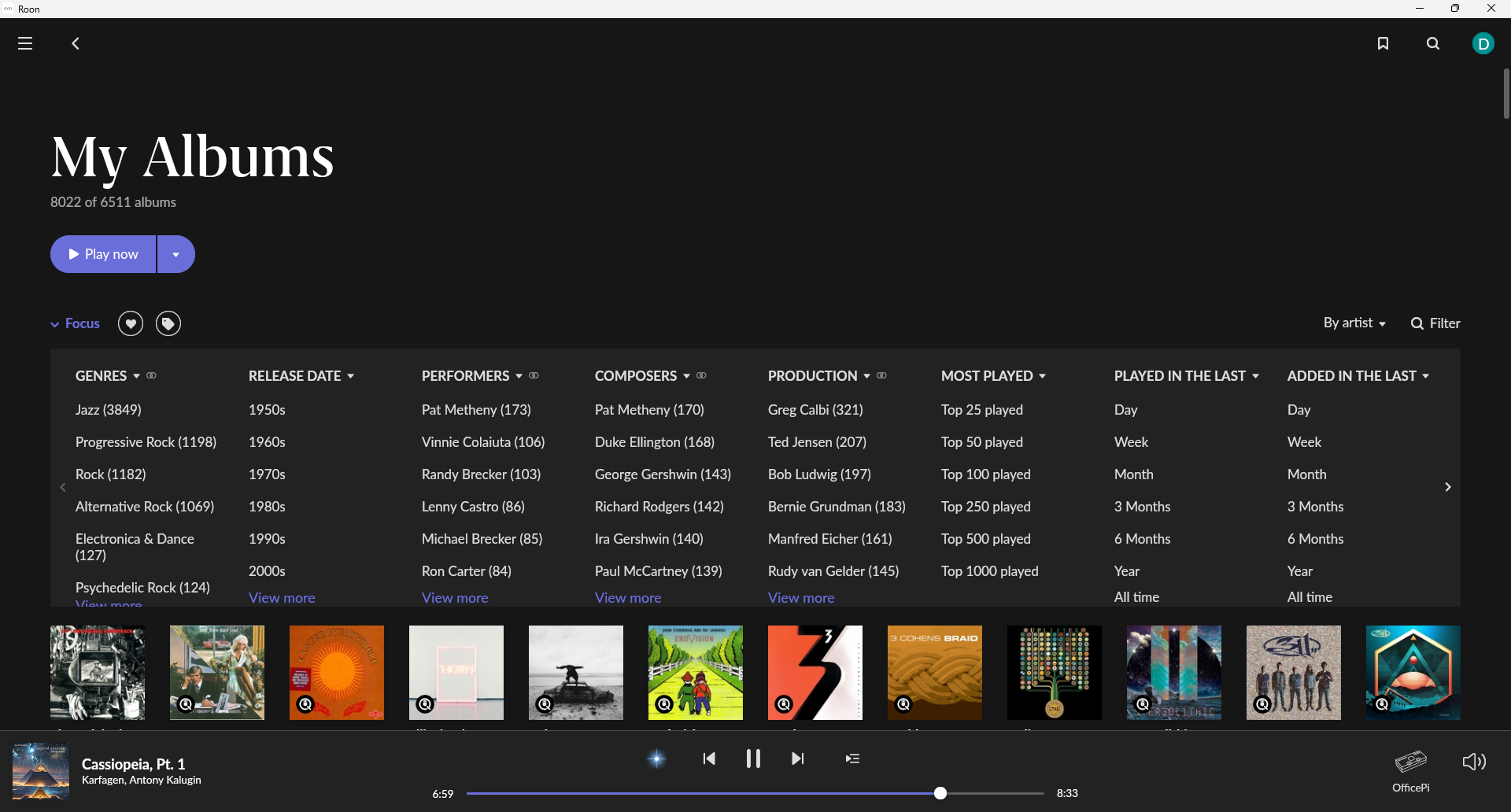Open the play queue icon
Screen dimensions: 1511x812
tap(852, 758)
